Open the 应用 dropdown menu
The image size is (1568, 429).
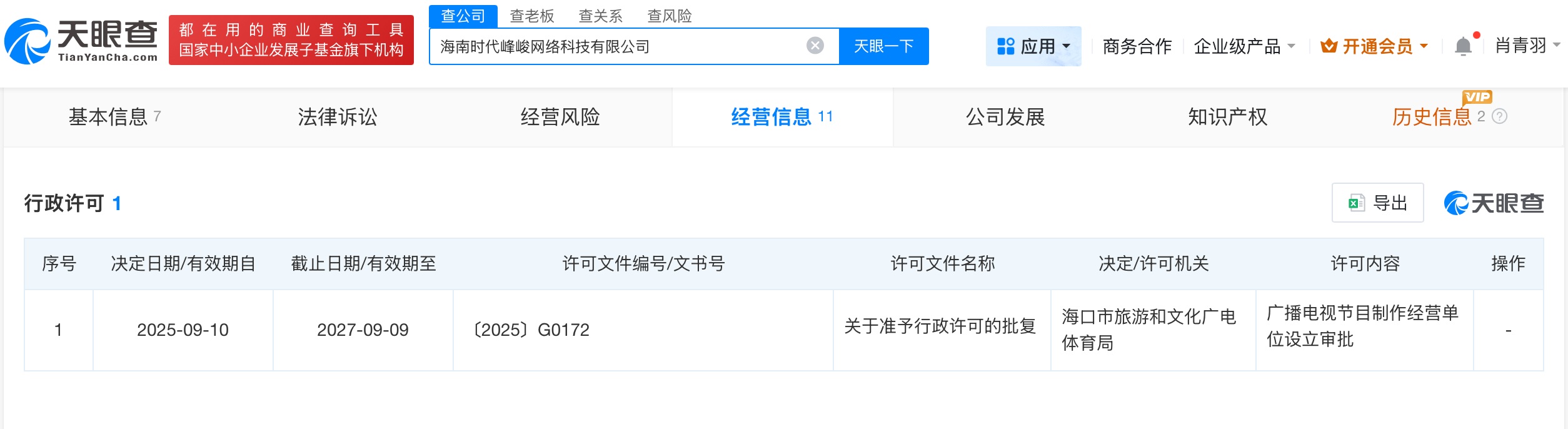1035,45
